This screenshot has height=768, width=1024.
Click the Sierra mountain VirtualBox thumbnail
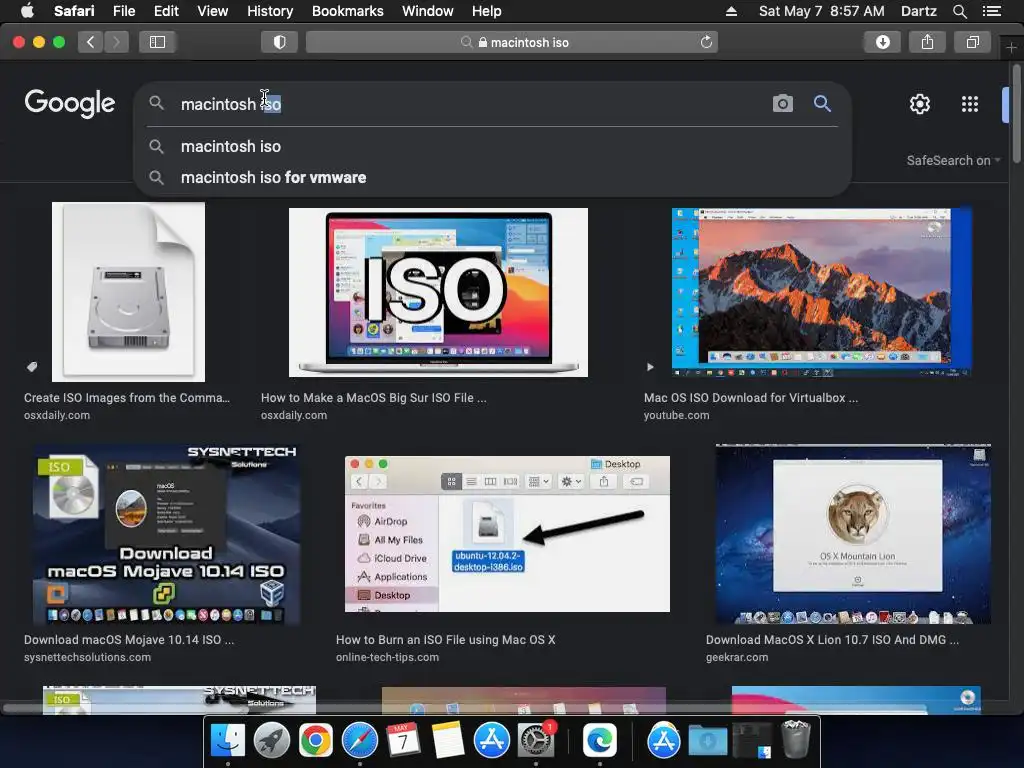[822, 293]
